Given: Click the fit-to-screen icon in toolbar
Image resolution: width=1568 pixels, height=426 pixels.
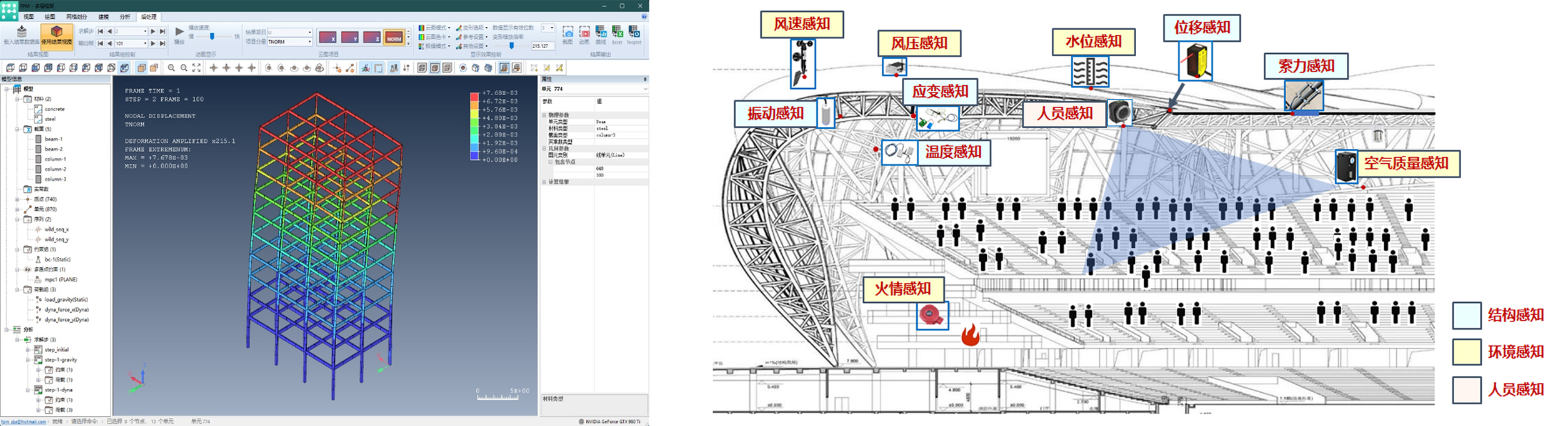Looking at the screenshot, I should (x=196, y=68).
